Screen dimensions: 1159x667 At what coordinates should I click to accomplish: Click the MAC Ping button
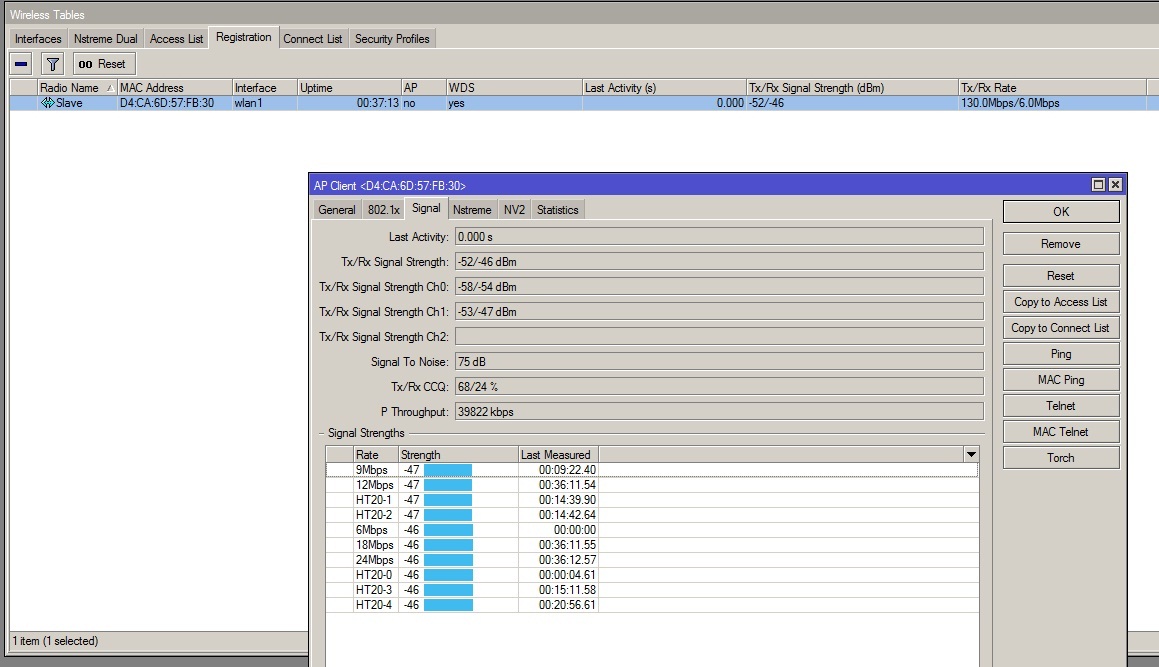point(1061,380)
